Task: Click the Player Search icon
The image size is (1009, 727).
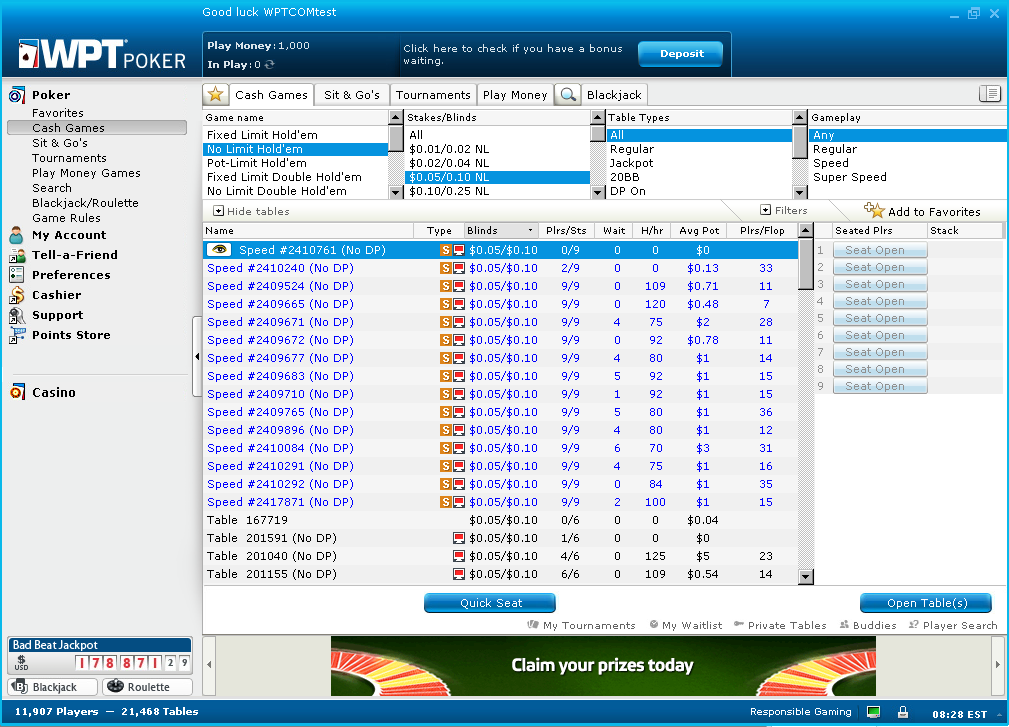Action: pyautogui.click(x=914, y=624)
